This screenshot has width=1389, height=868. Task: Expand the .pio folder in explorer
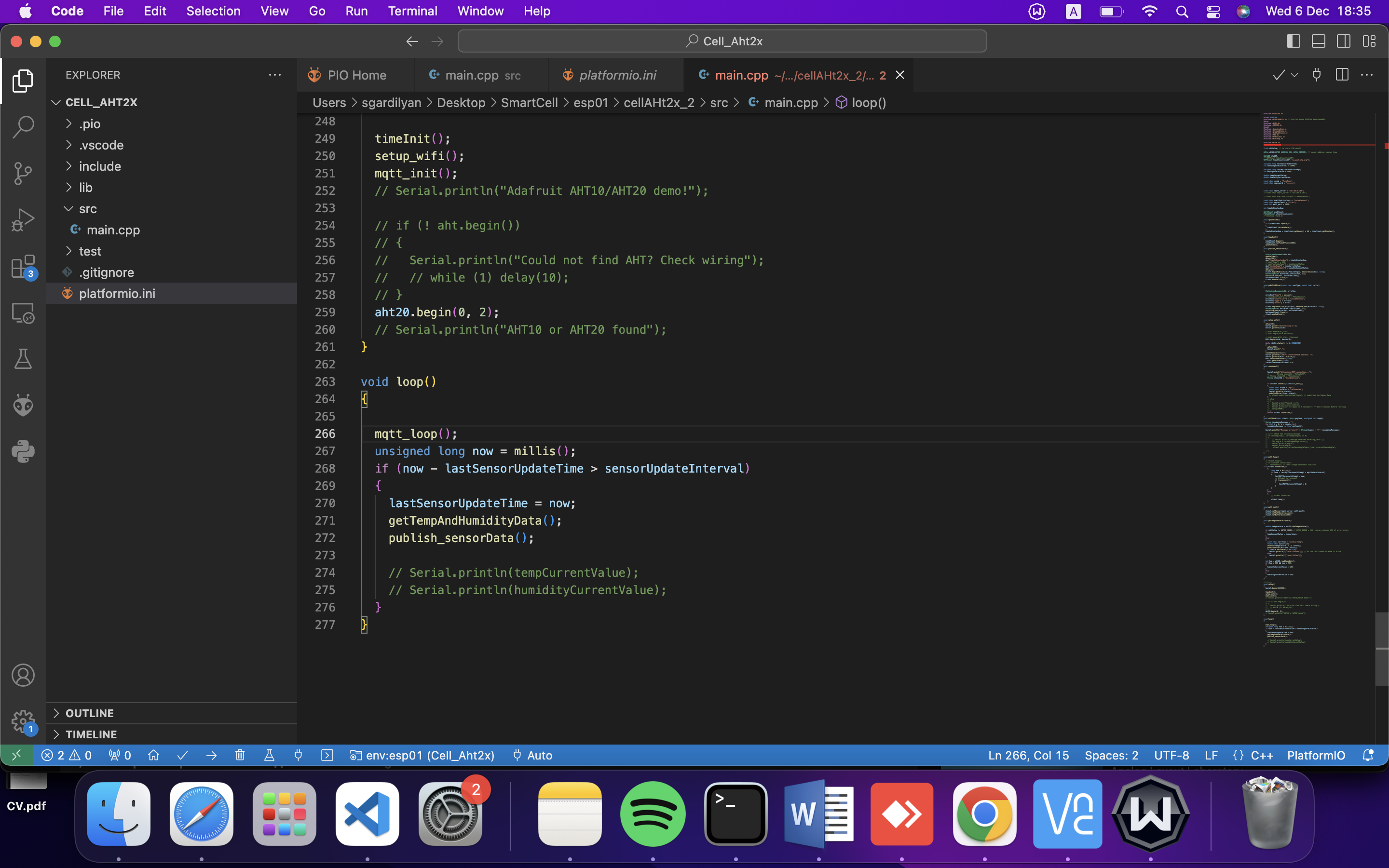(89, 123)
